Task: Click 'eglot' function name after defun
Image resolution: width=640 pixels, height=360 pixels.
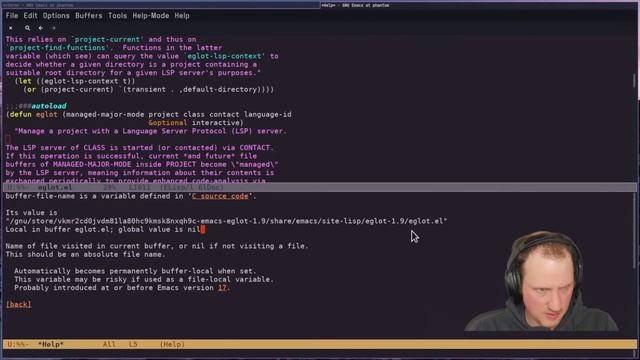Action: click(x=47, y=115)
